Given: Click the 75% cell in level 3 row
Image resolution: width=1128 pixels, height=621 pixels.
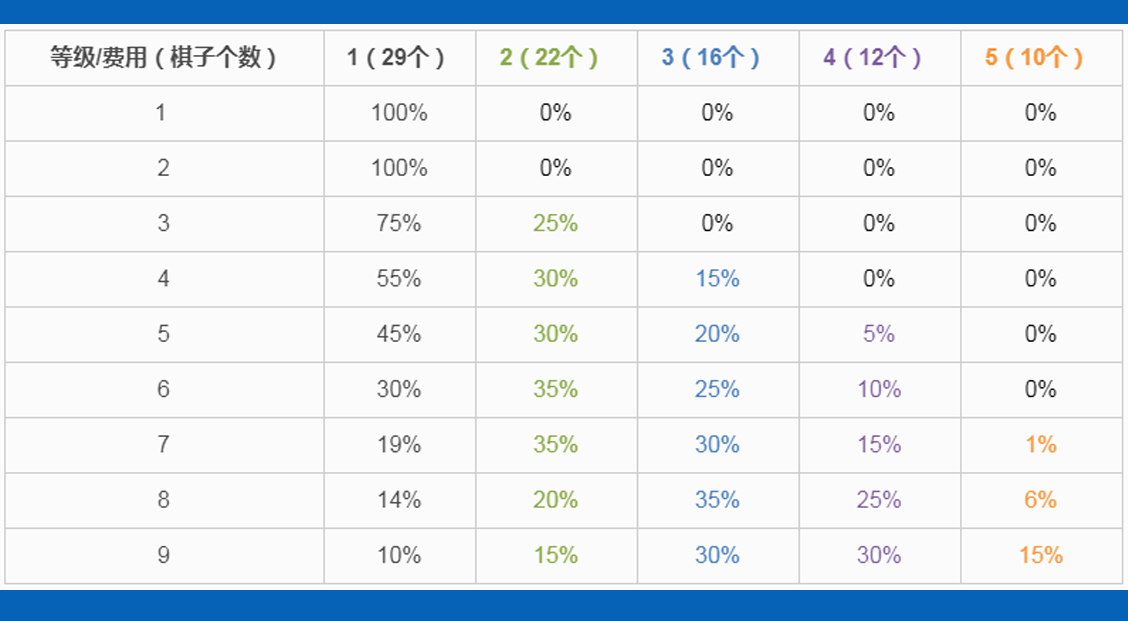Looking at the screenshot, I should point(398,224).
